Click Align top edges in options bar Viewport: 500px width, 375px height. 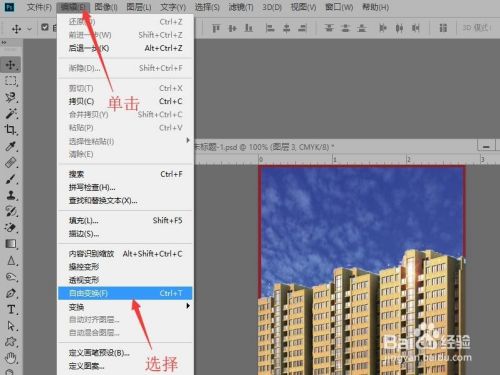point(216,28)
